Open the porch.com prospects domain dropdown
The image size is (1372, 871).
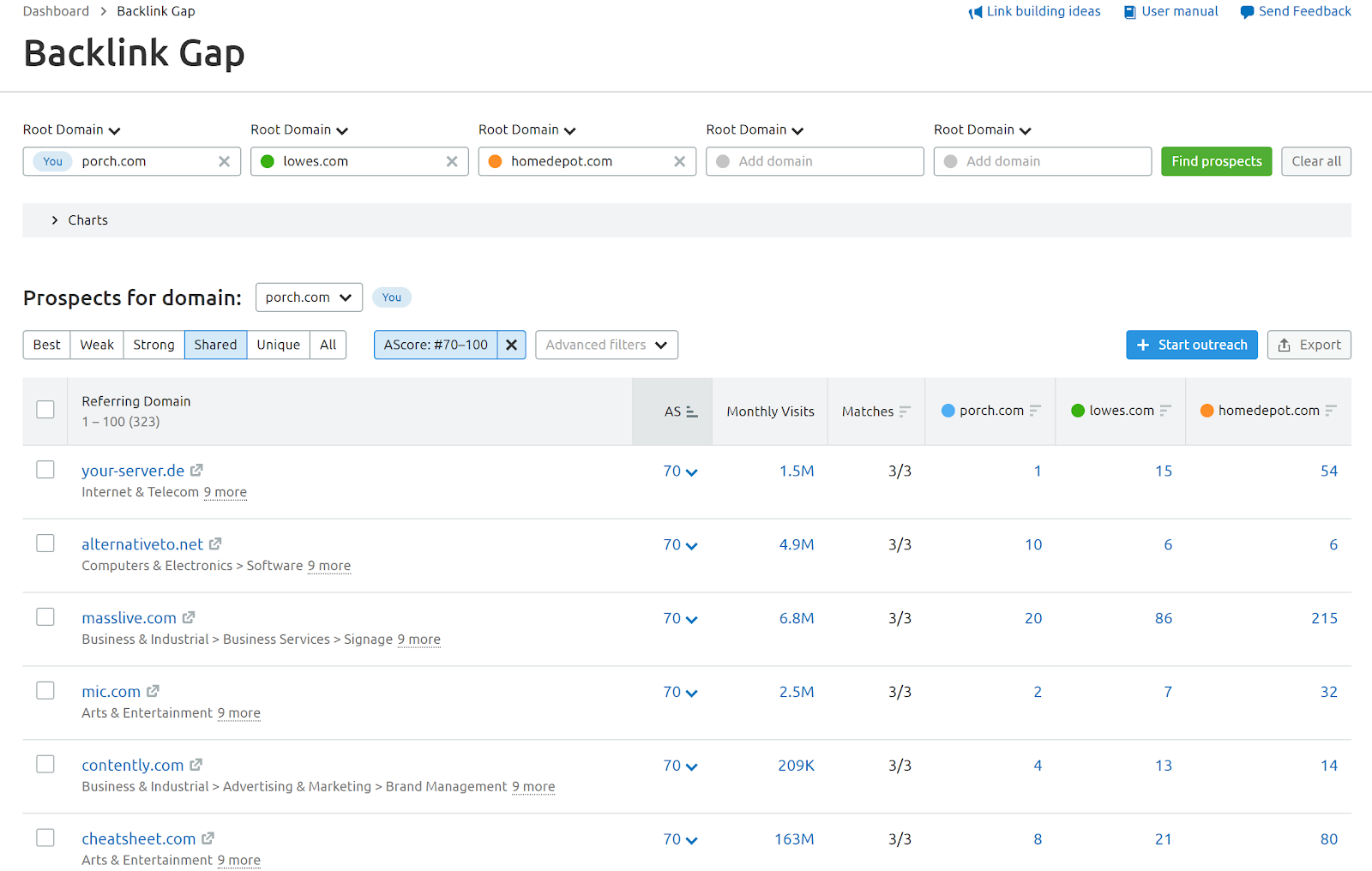[309, 297]
